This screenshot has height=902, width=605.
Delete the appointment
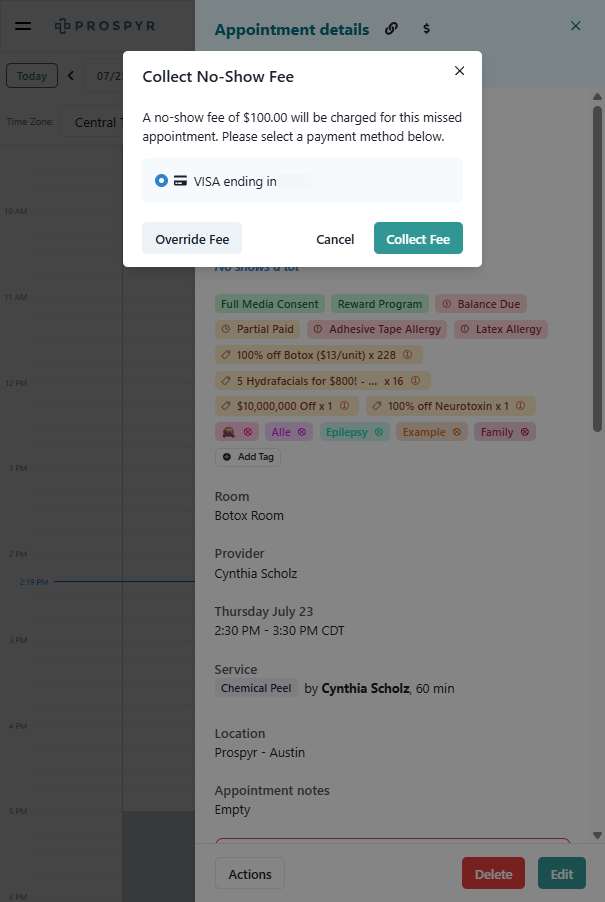(x=493, y=874)
